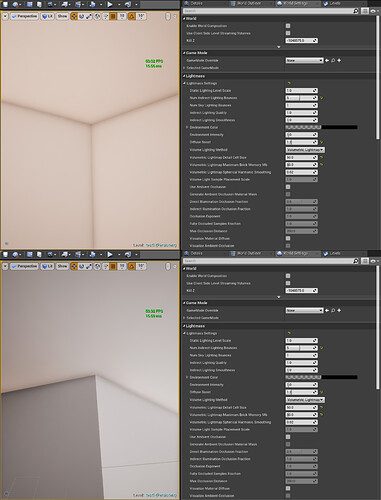Click Environment Color black swatch in lower panel
381x500 pixels.
[x=340, y=377]
